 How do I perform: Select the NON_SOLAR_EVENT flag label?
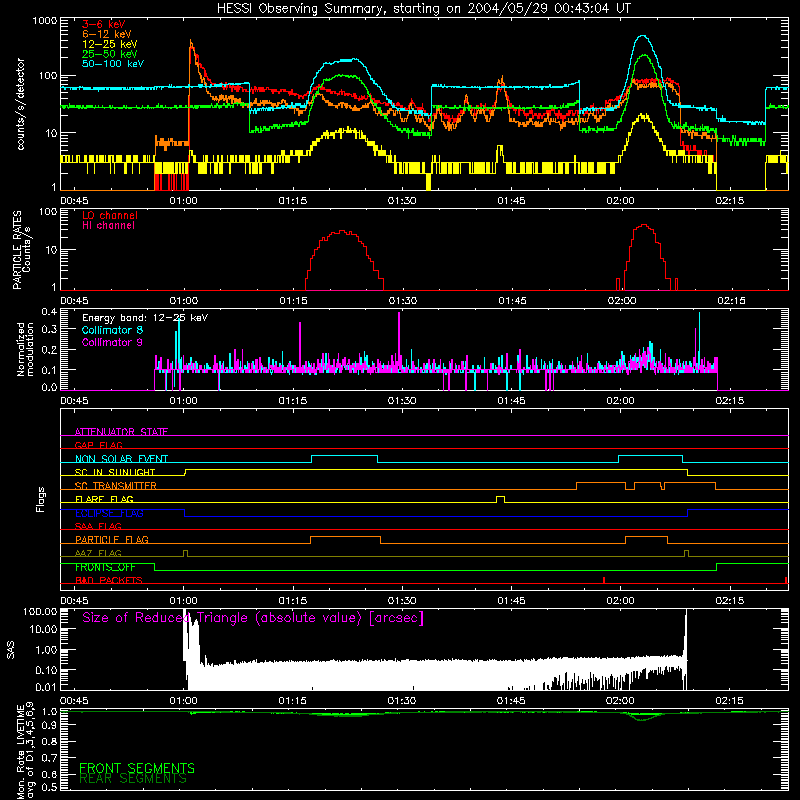coord(121,459)
